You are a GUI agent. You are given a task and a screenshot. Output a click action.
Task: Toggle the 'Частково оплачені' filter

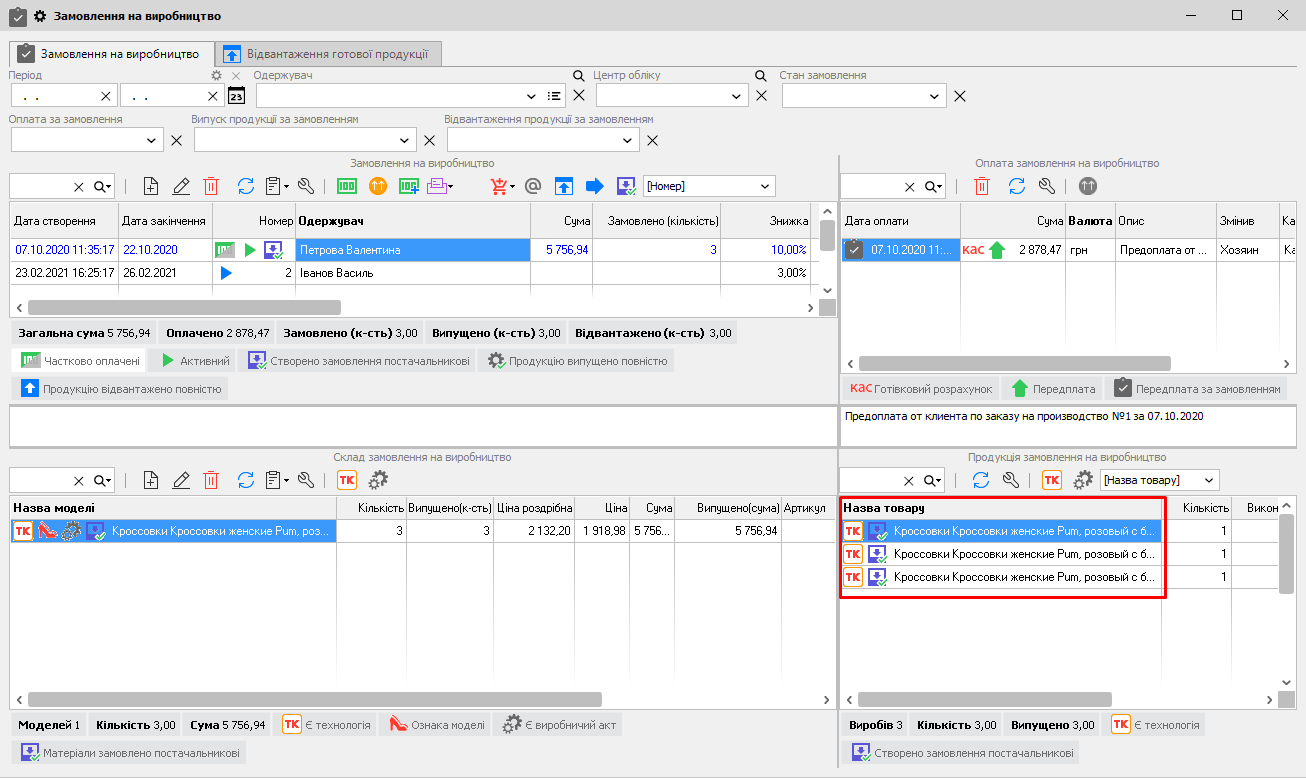82,361
